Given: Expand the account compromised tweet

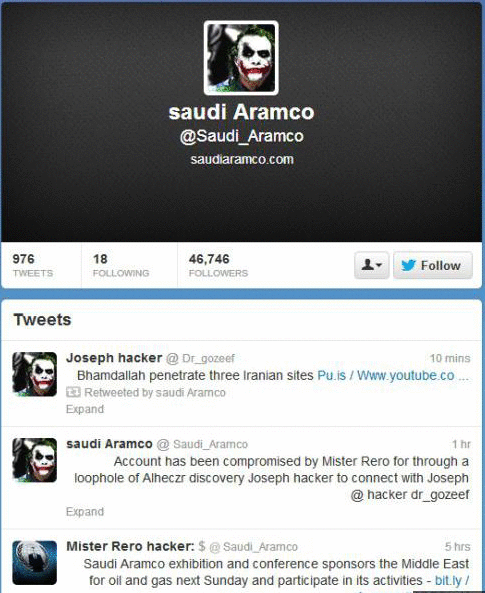Looking at the screenshot, I should 85,512.
